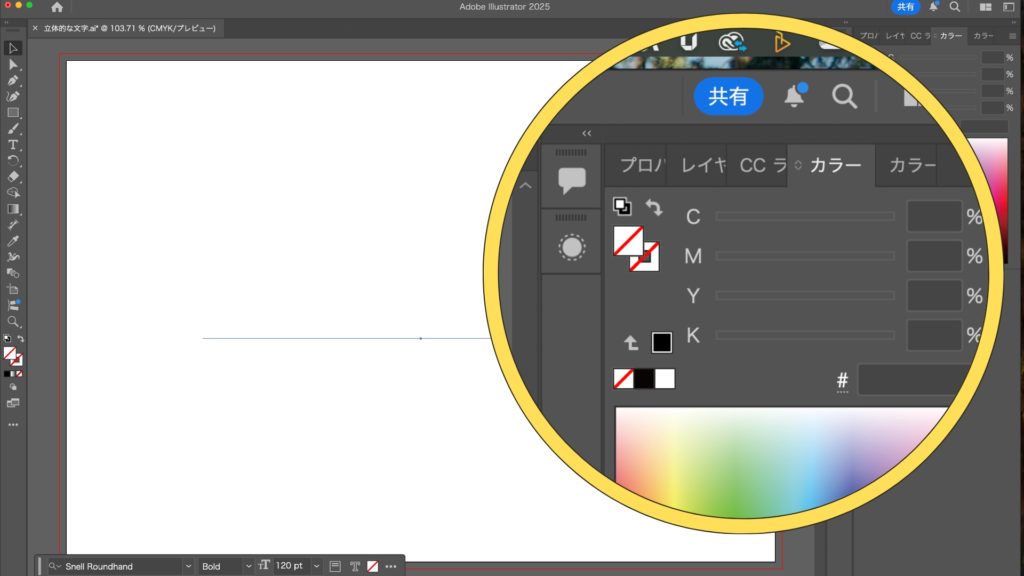Select the Pen tool
The height and width of the screenshot is (576, 1024).
click(13, 80)
